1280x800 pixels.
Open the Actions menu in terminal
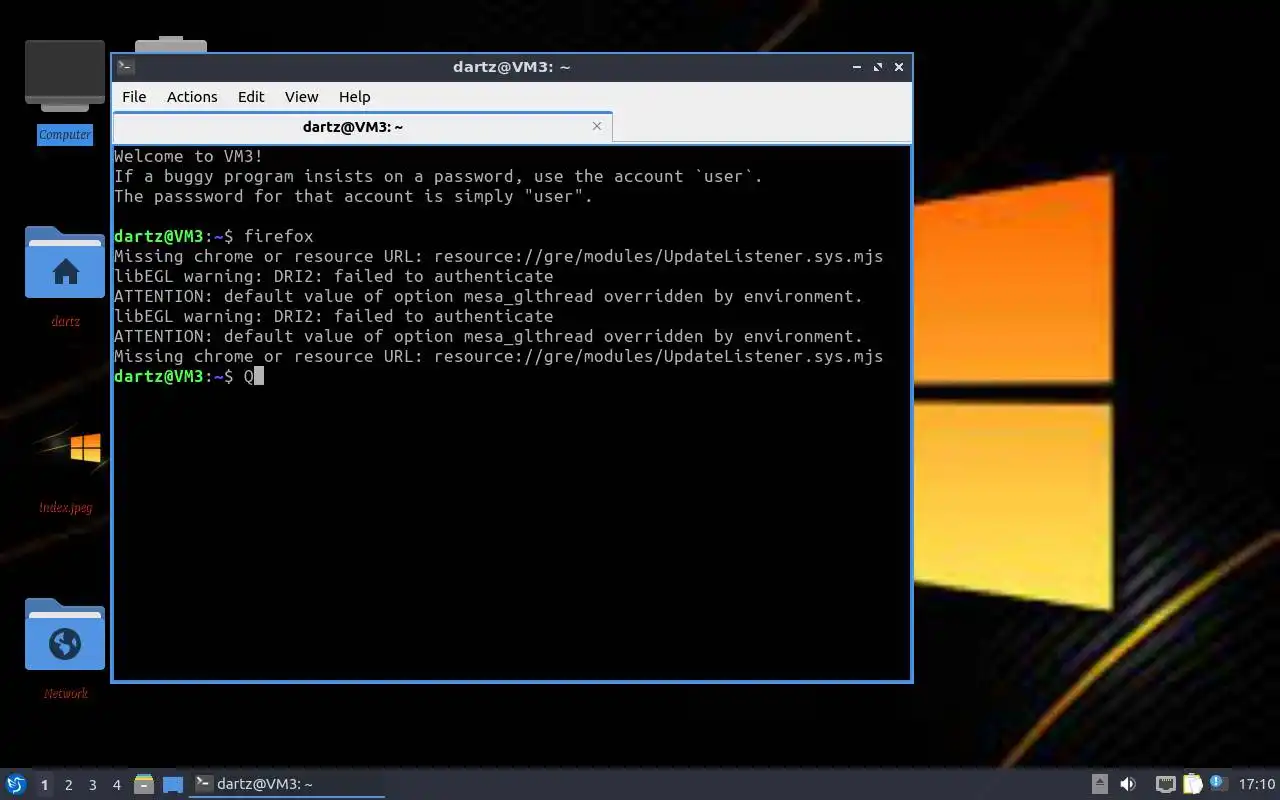(192, 96)
